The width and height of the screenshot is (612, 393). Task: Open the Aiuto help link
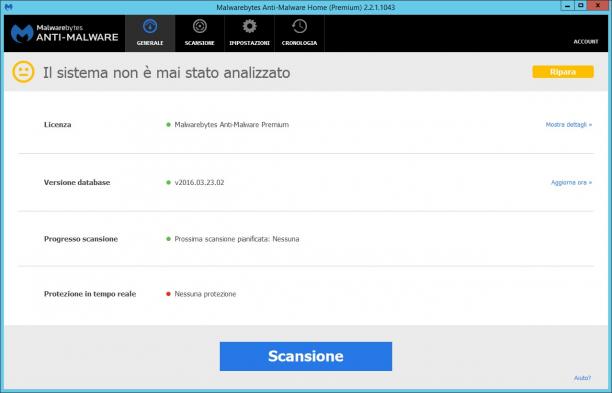point(582,378)
